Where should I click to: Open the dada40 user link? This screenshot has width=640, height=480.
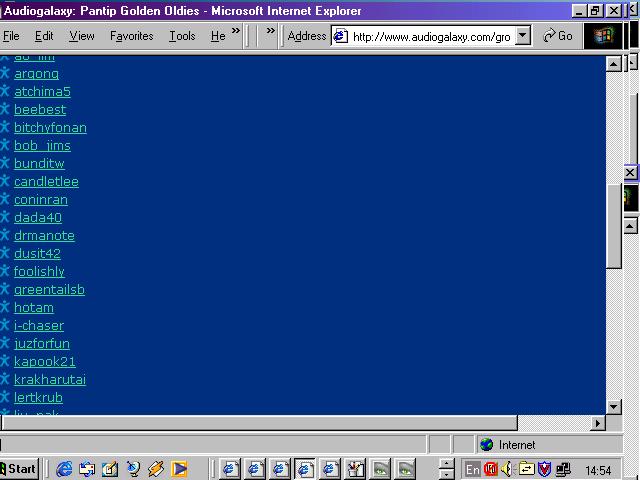coord(38,217)
